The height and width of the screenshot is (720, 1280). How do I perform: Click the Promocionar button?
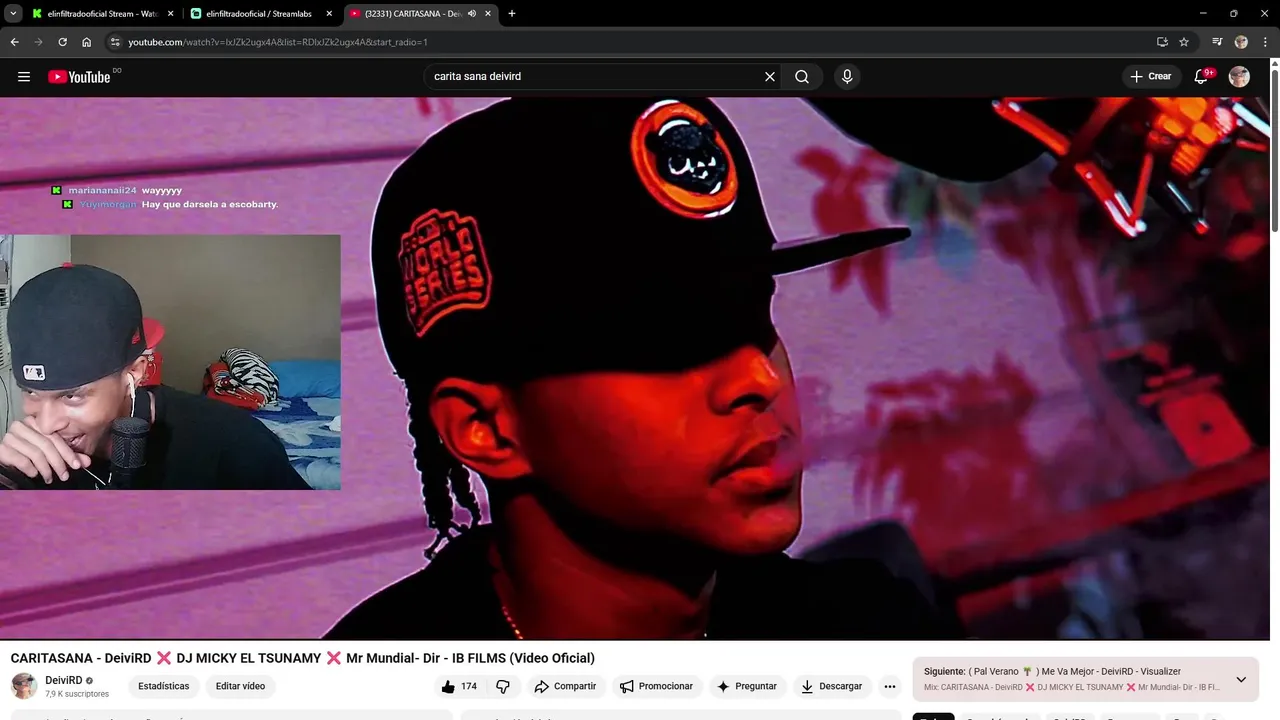point(656,686)
